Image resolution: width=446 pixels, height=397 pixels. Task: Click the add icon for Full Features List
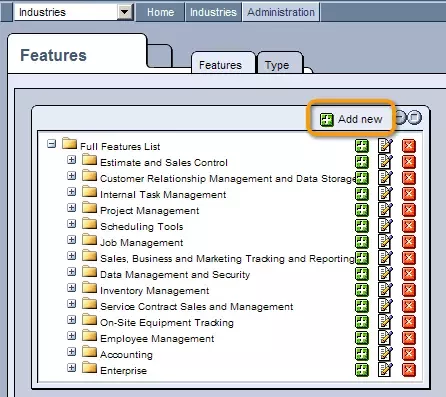362,146
